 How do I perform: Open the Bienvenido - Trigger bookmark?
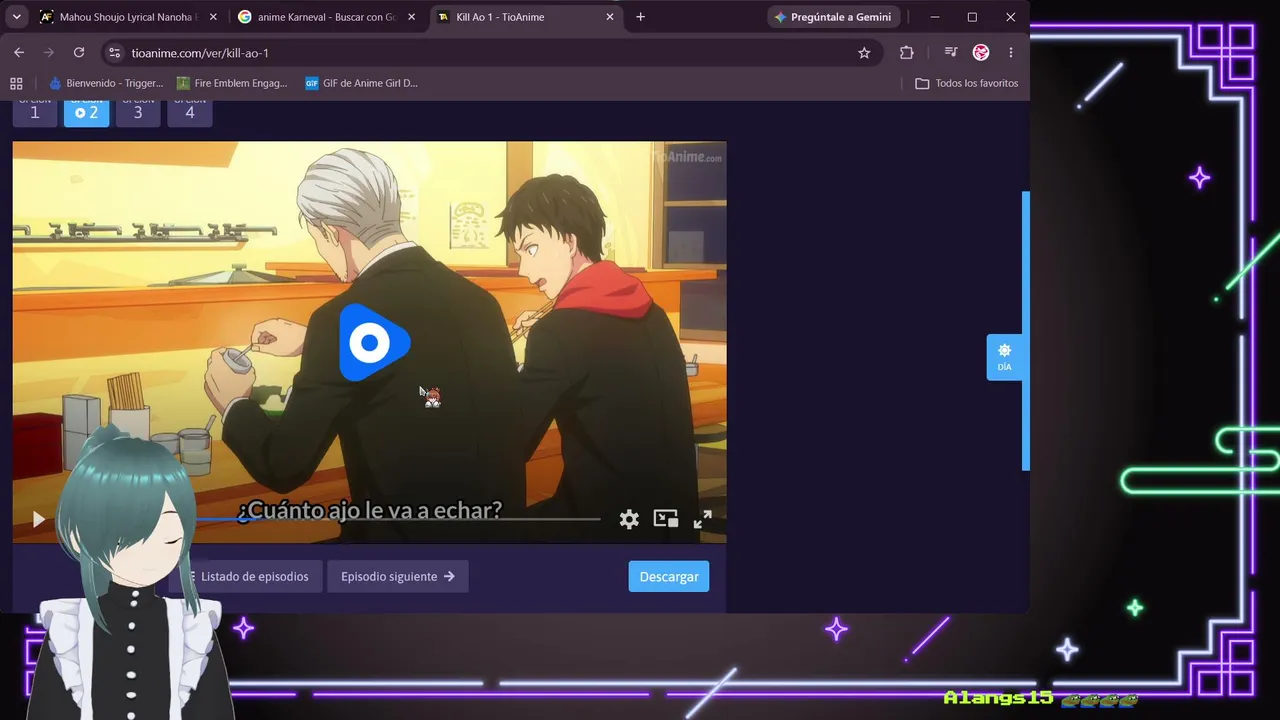click(x=106, y=83)
